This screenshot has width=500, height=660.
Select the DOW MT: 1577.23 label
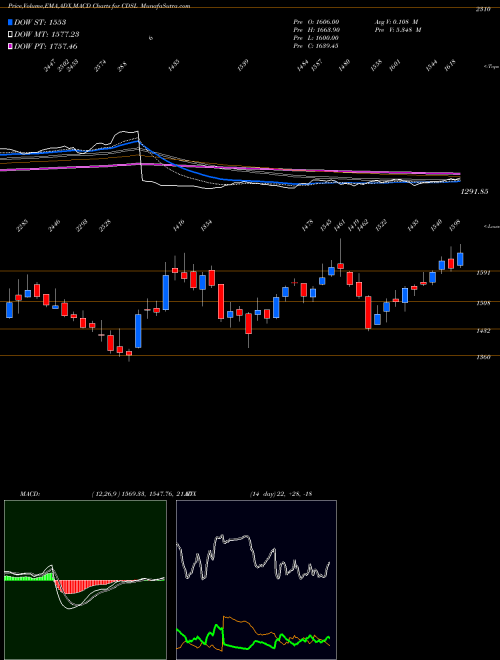pos(47,35)
